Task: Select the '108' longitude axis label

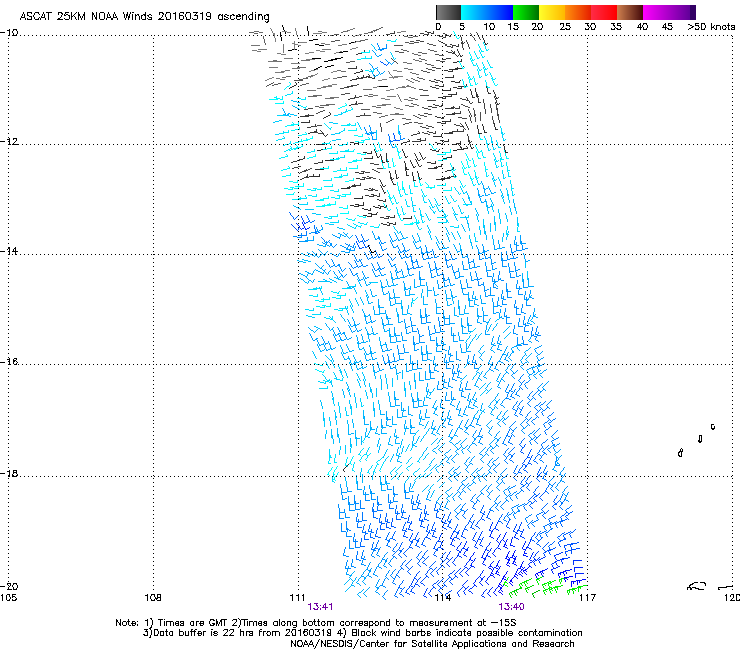Action: pos(153,598)
